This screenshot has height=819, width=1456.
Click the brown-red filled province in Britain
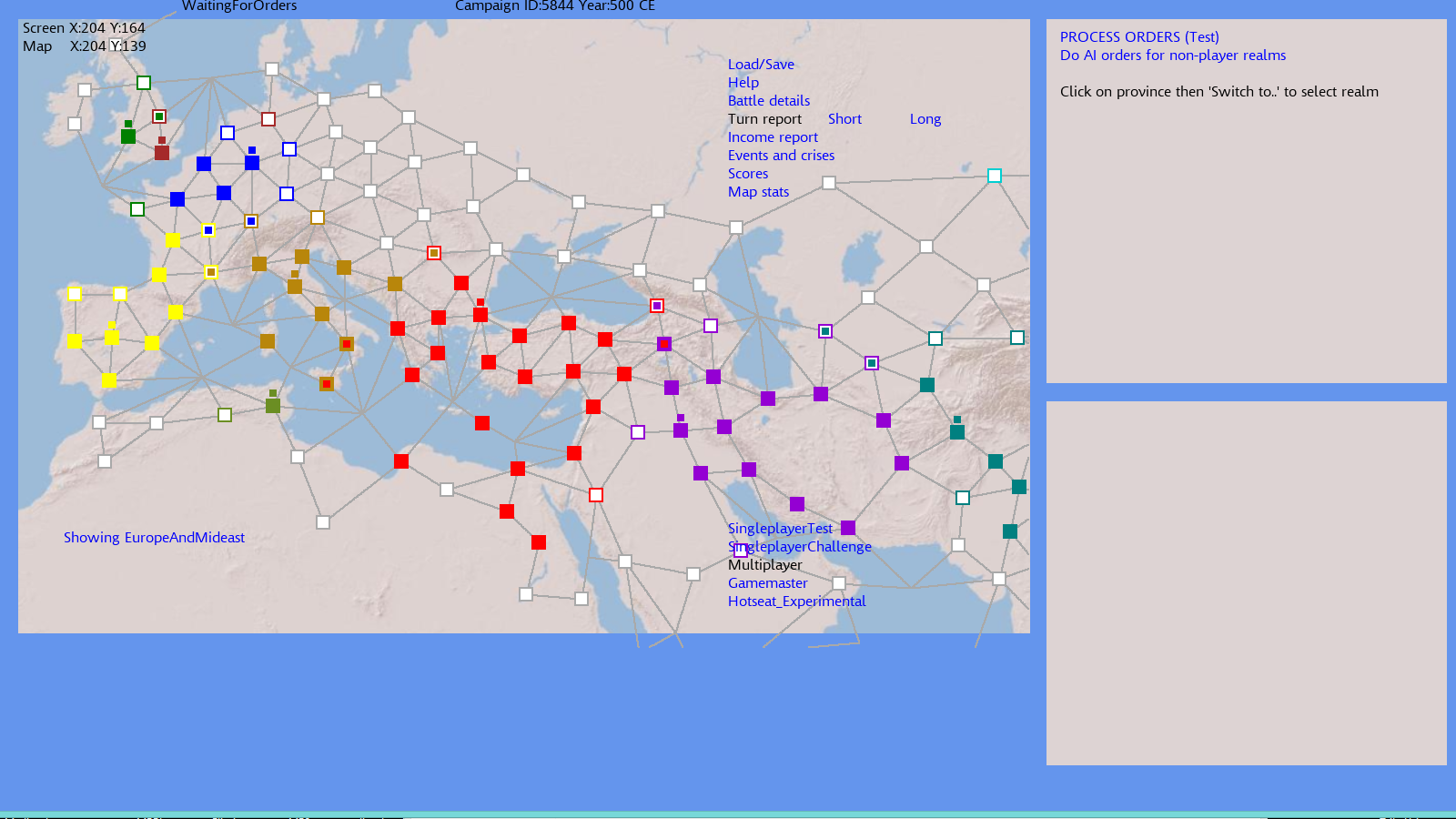[x=162, y=153]
